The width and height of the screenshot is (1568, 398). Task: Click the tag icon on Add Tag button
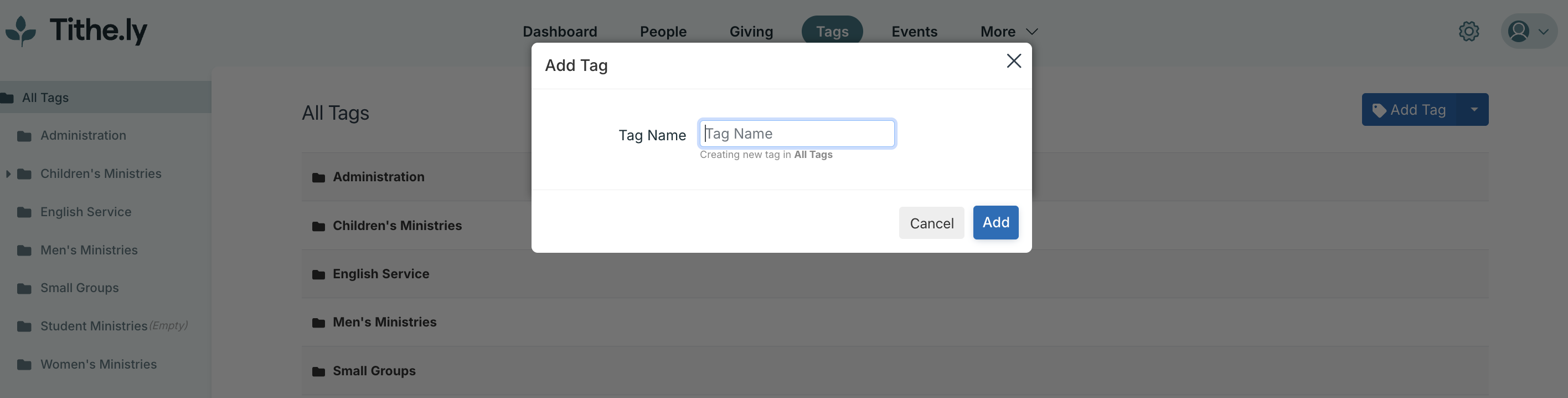pos(1379,110)
